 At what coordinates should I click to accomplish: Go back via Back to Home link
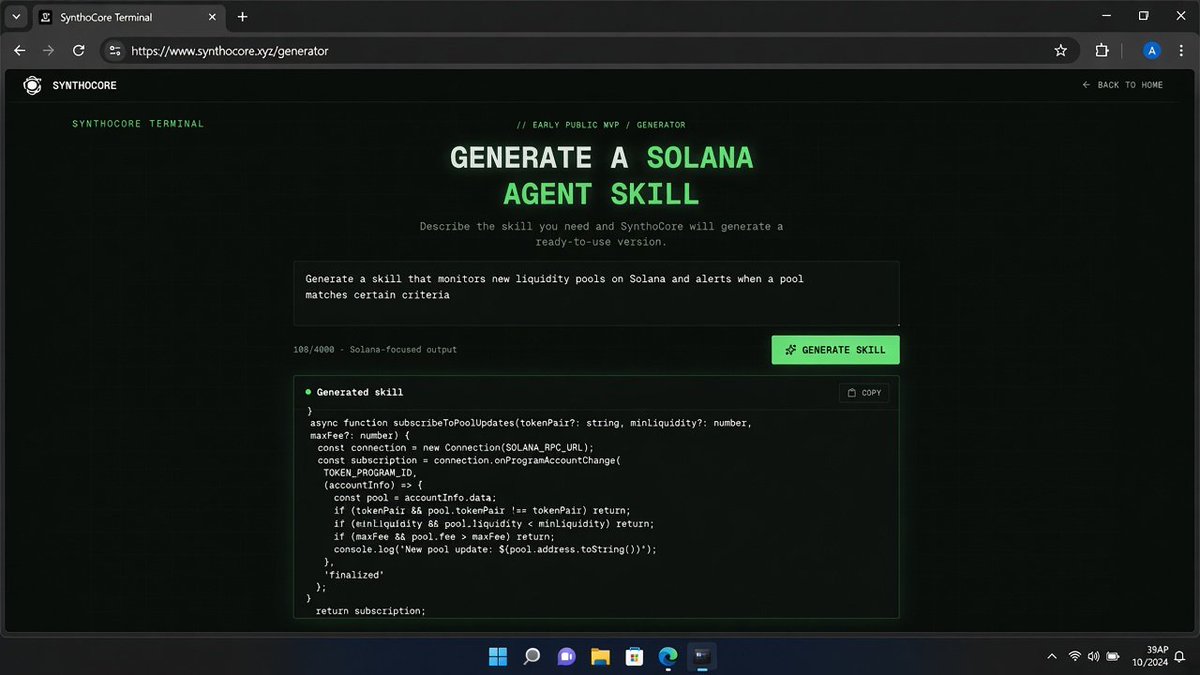pyautogui.click(x=1122, y=85)
